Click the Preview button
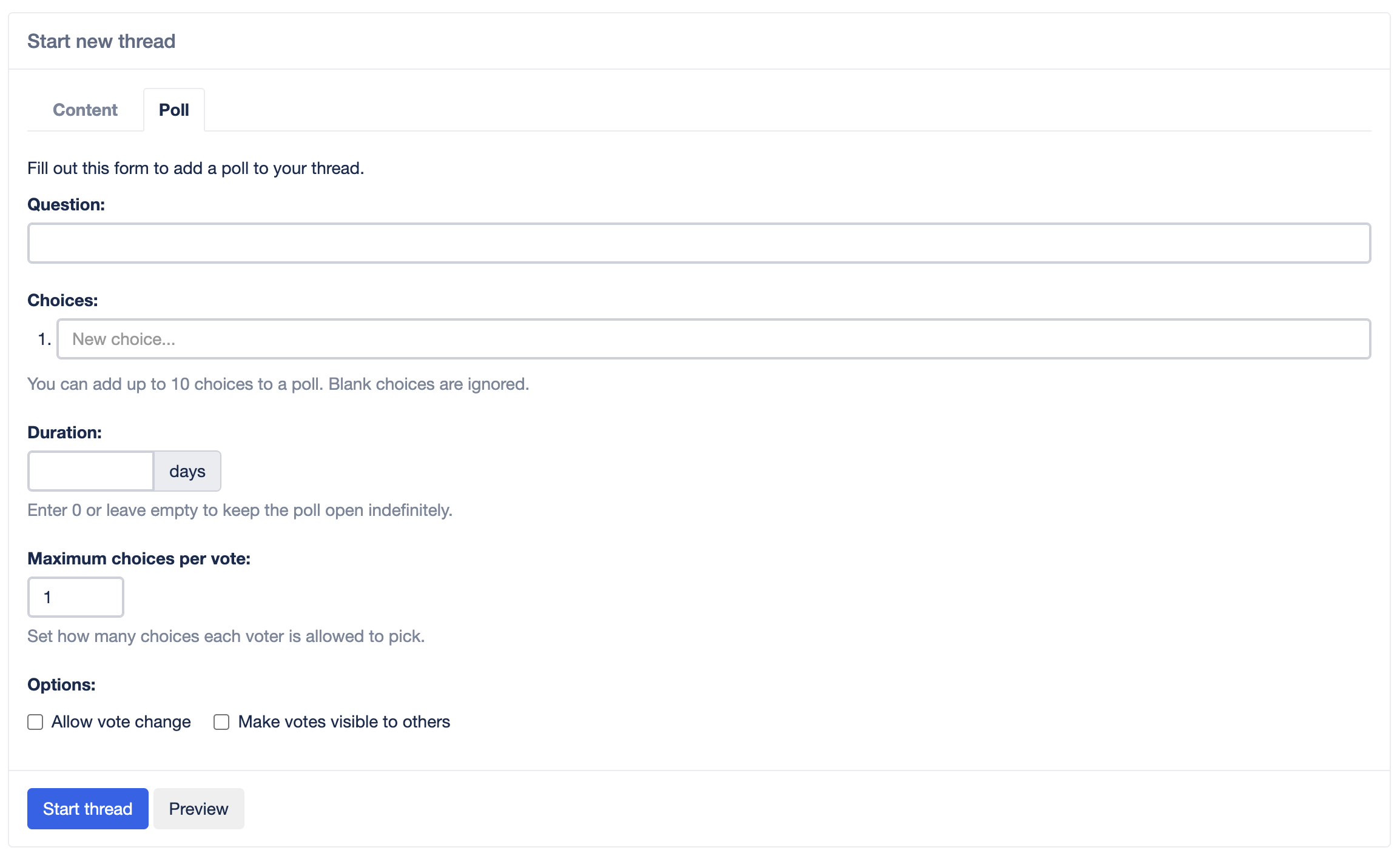The width and height of the screenshot is (1400, 856). tap(198, 809)
